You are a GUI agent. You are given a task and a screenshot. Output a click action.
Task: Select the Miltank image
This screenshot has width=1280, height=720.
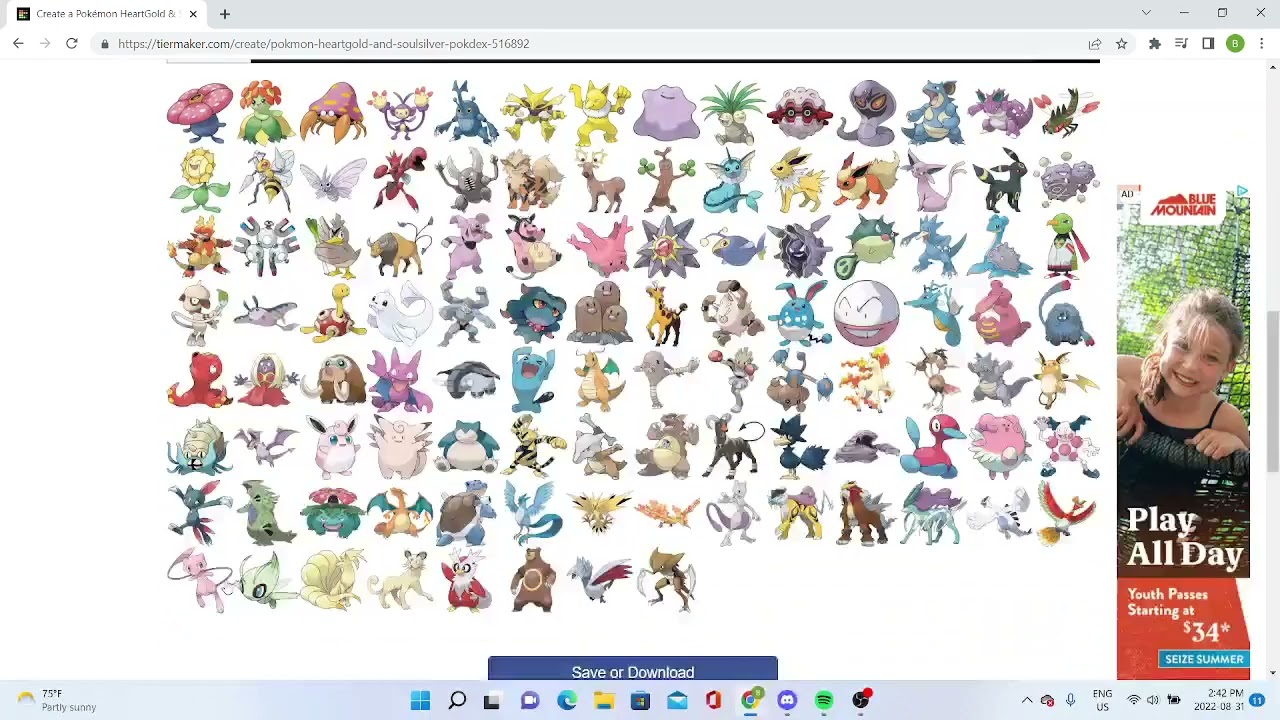(533, 246)
